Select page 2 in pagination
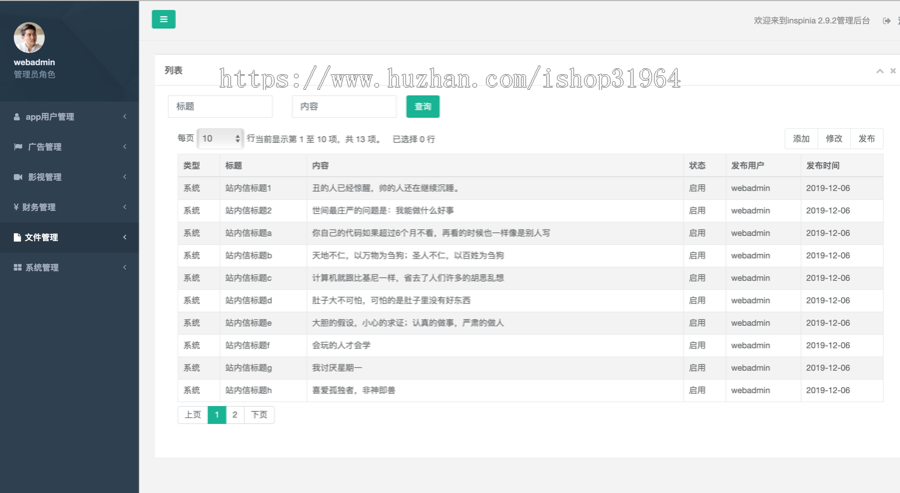The height and width of the screenshot is (493, 900). coord(235,414)
